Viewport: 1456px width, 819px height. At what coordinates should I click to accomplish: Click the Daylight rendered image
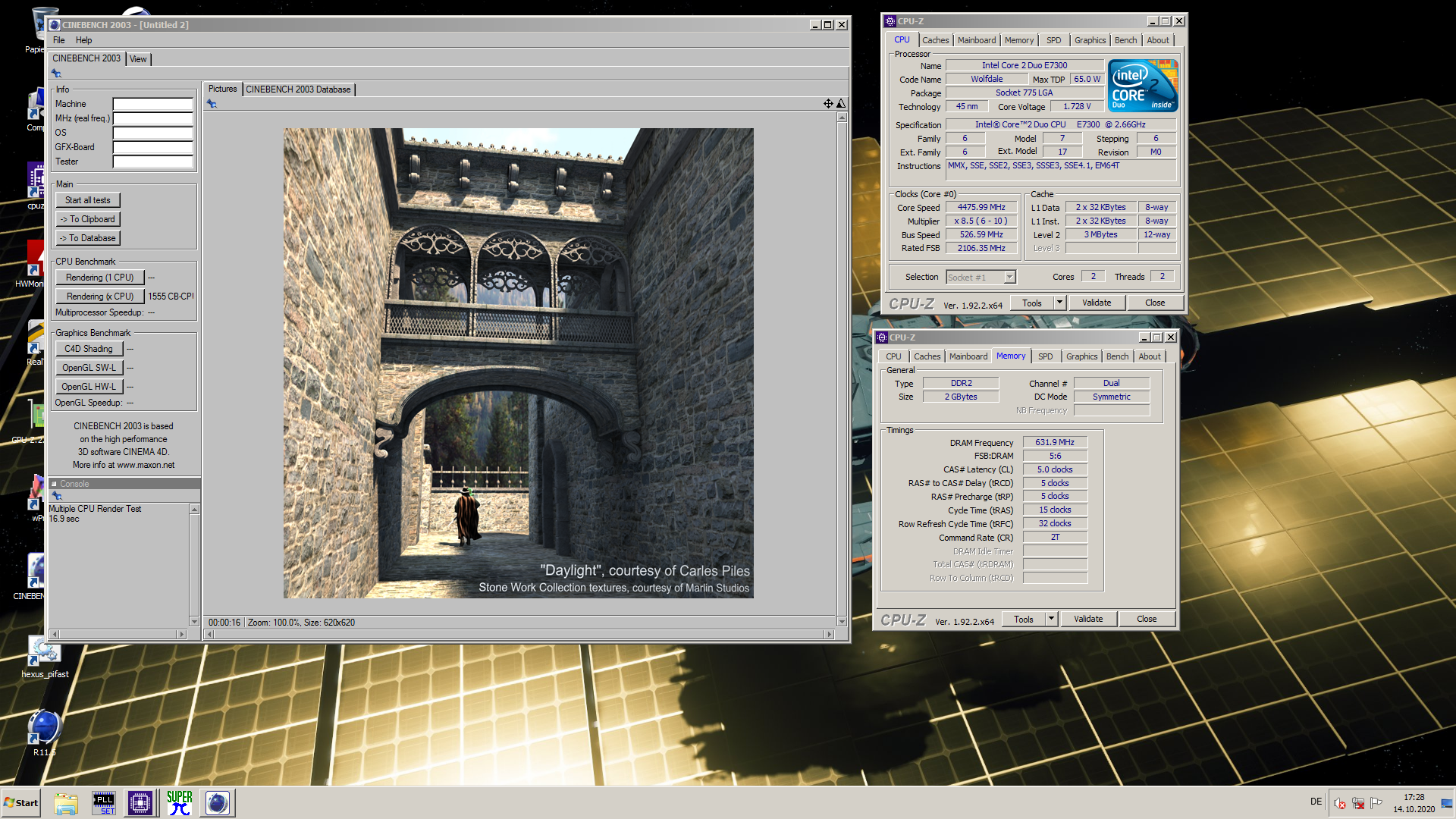pyautogui.click(x=519, y=363)
